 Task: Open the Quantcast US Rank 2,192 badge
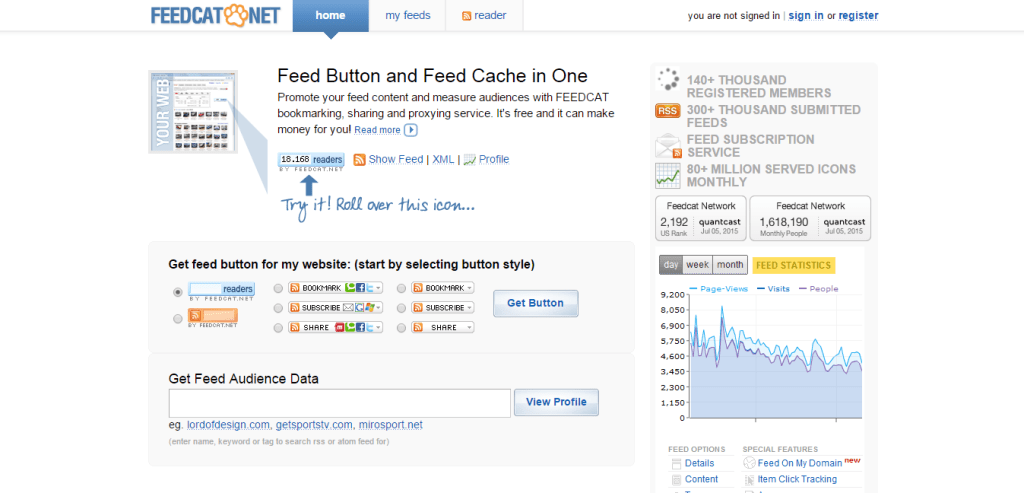tap(701, 219)
